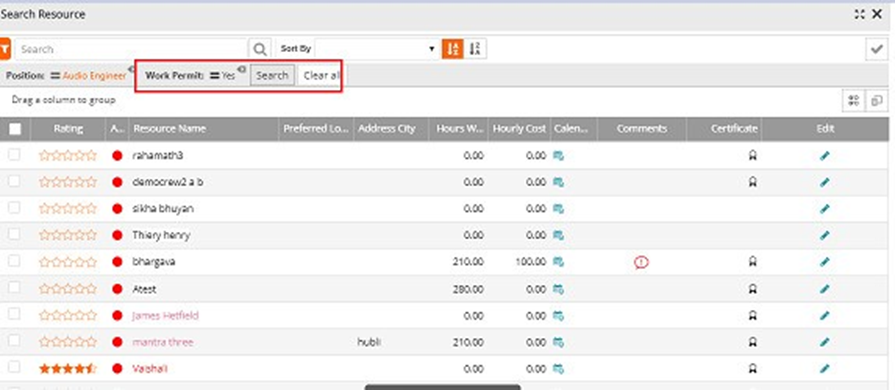Check the Thiery henry row checkbox
Screen dimensions: 895x390
[x=14, y=234]
